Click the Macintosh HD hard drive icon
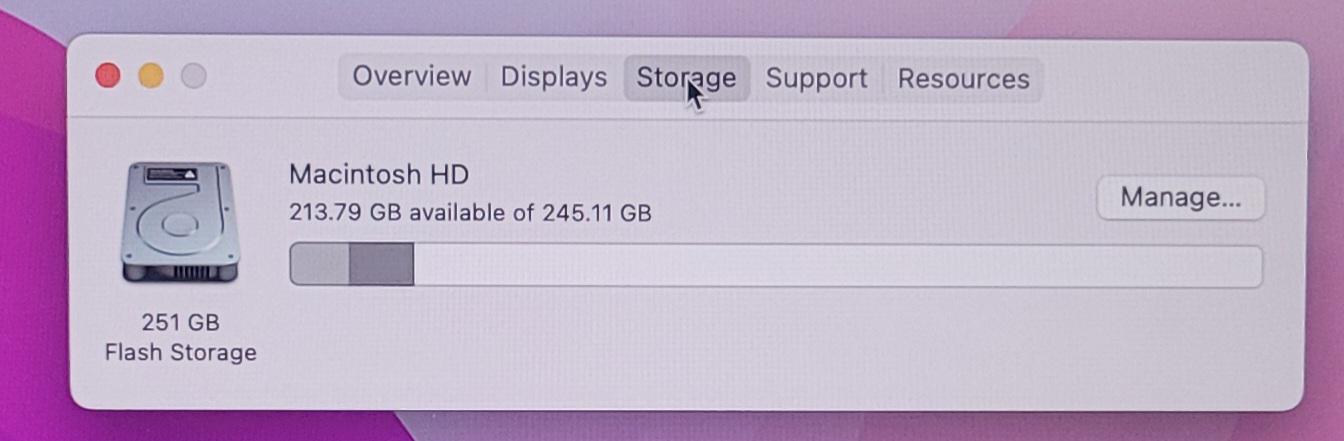 point(180,223)
